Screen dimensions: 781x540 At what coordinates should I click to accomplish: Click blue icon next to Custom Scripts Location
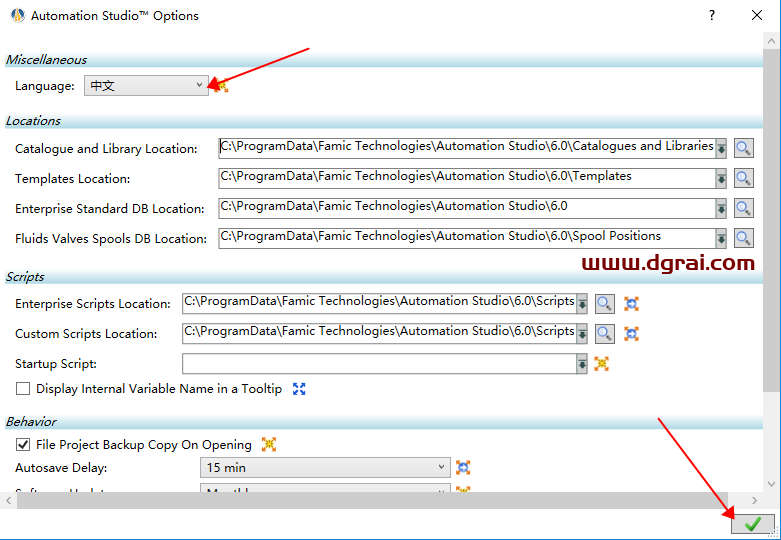[x=632, y=333]
